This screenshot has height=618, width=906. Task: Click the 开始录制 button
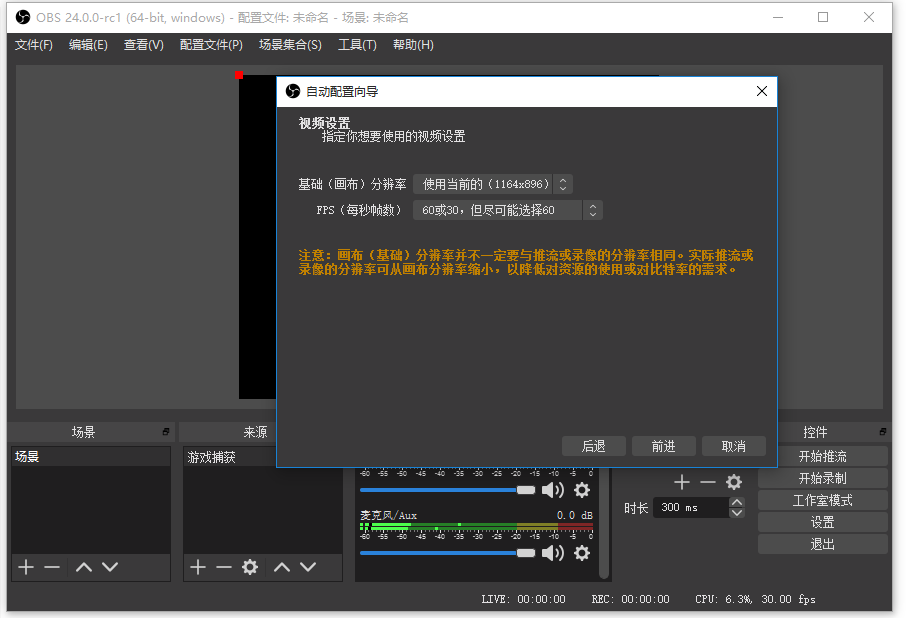coord(822,478)
